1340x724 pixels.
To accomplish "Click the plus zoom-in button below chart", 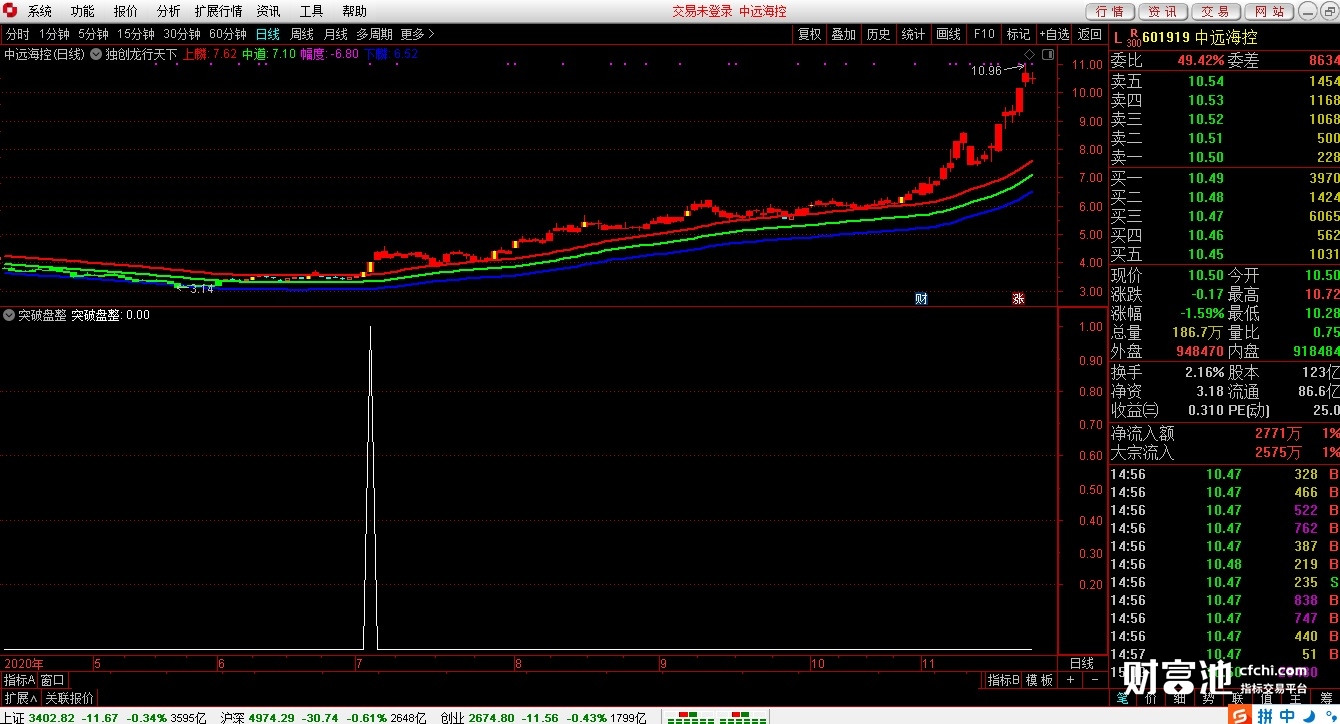I will click(1070, 680).
